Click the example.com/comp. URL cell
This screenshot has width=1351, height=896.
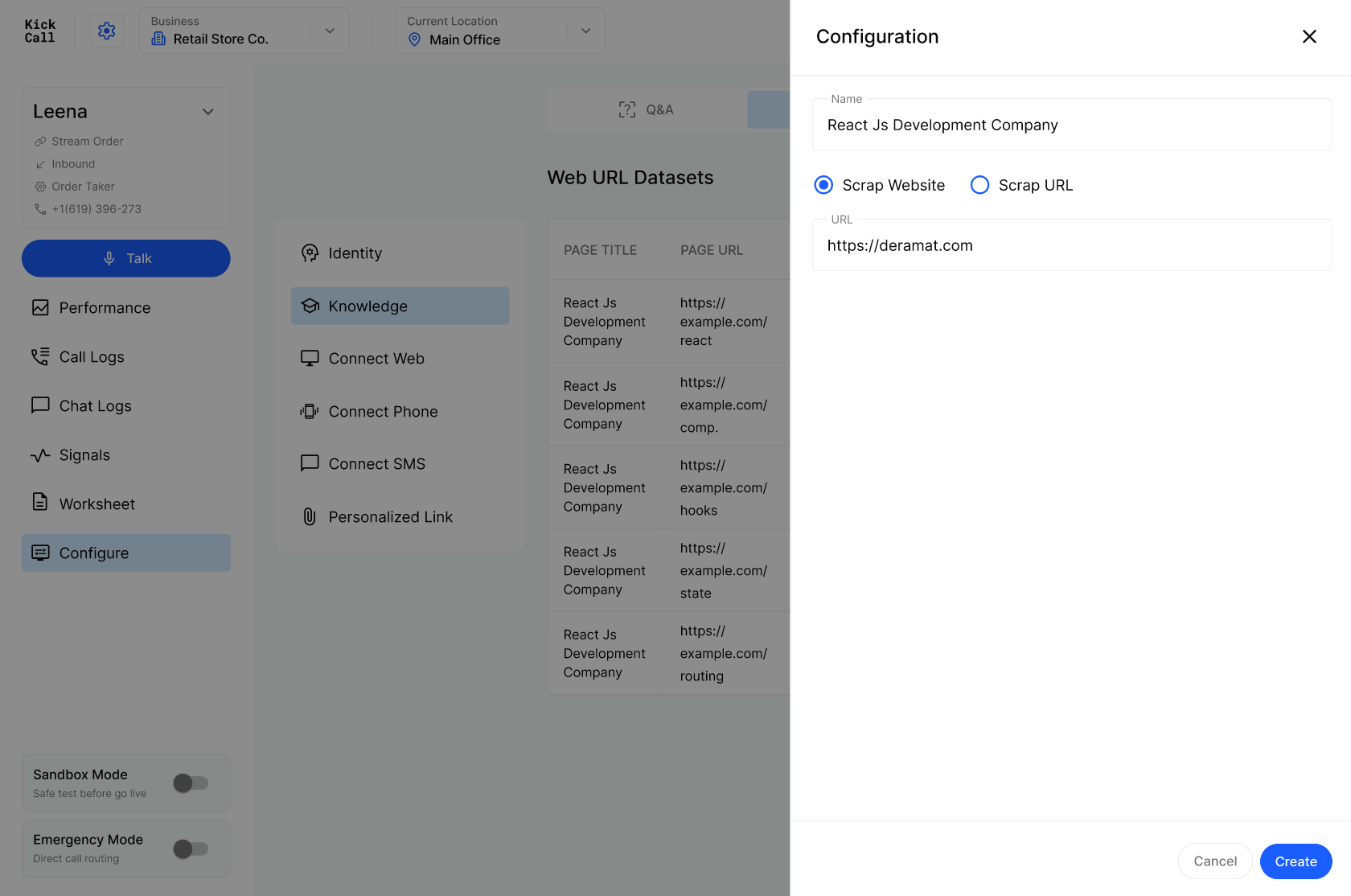(x=724, y=405)
